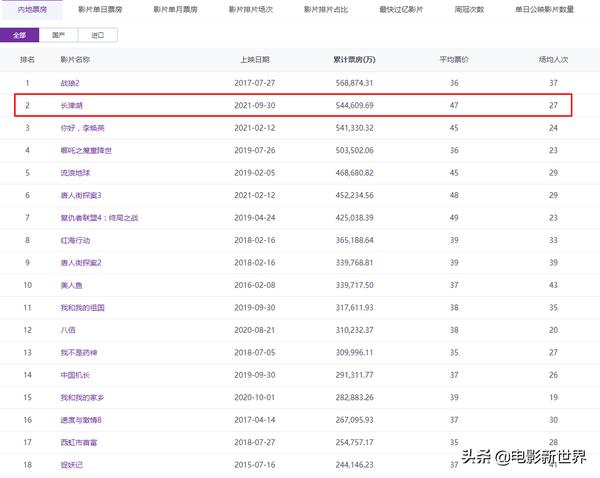
Task: Click the box office value 452,234.56
Action: [x=354, y=196]
